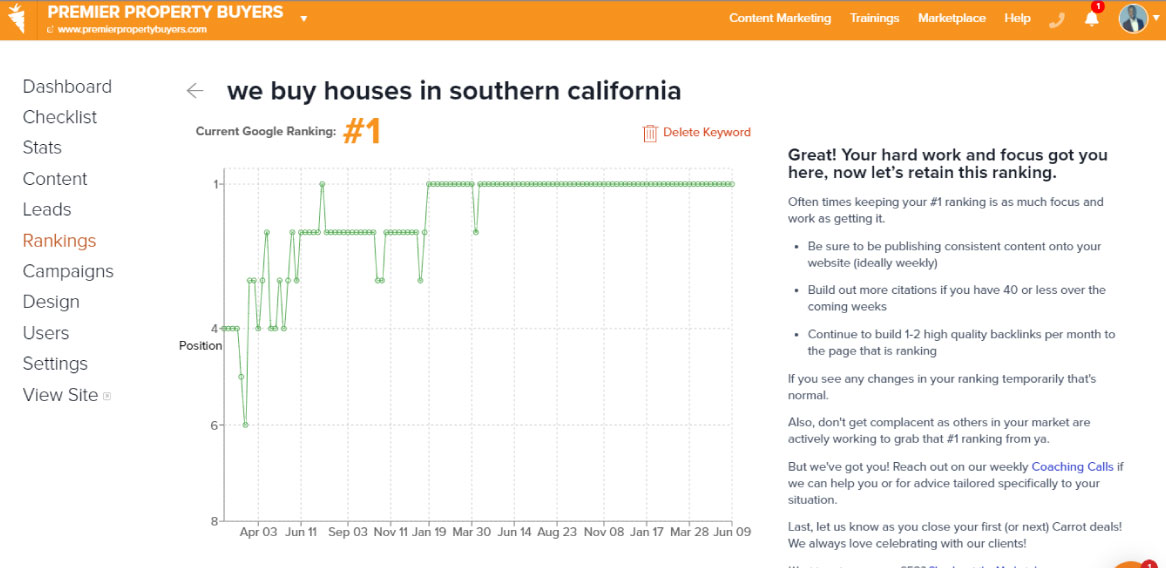Click the Delete Keyword link
The width and height of the screenshot is (1166, 568).
click(x=706, y=132)
